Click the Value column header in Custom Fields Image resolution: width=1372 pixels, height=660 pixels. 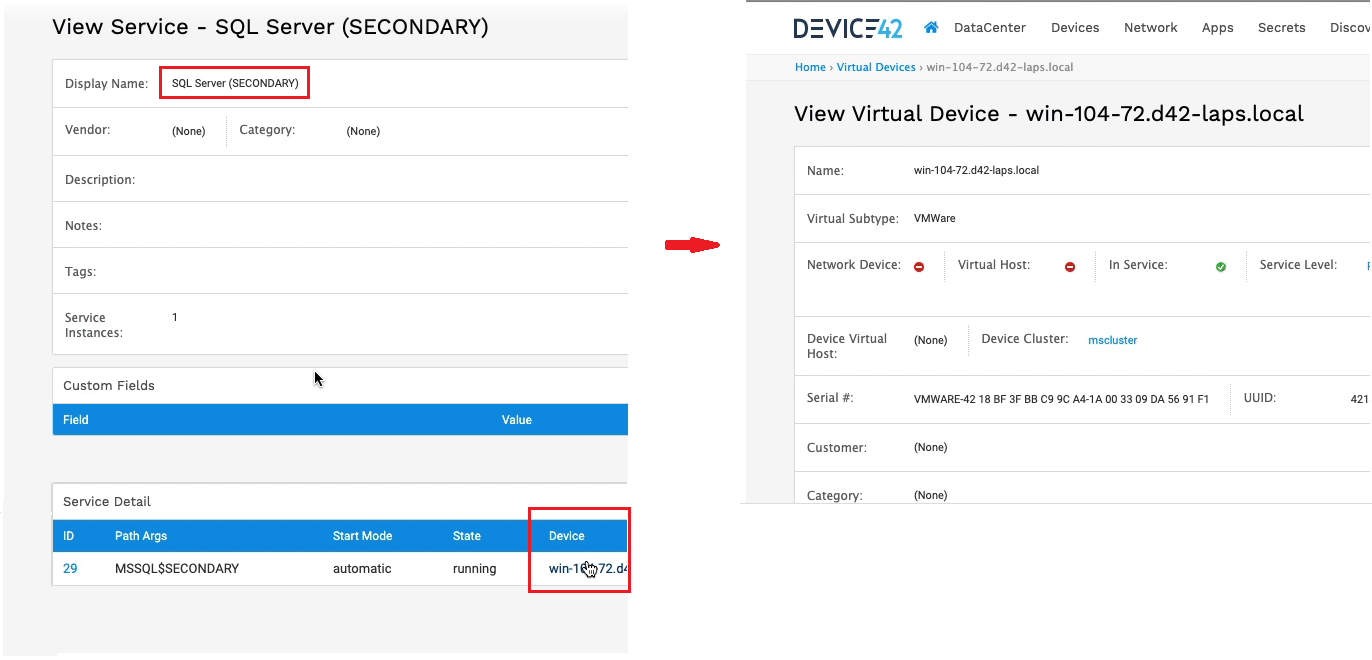pyautogui.click(x=517, y=420)
